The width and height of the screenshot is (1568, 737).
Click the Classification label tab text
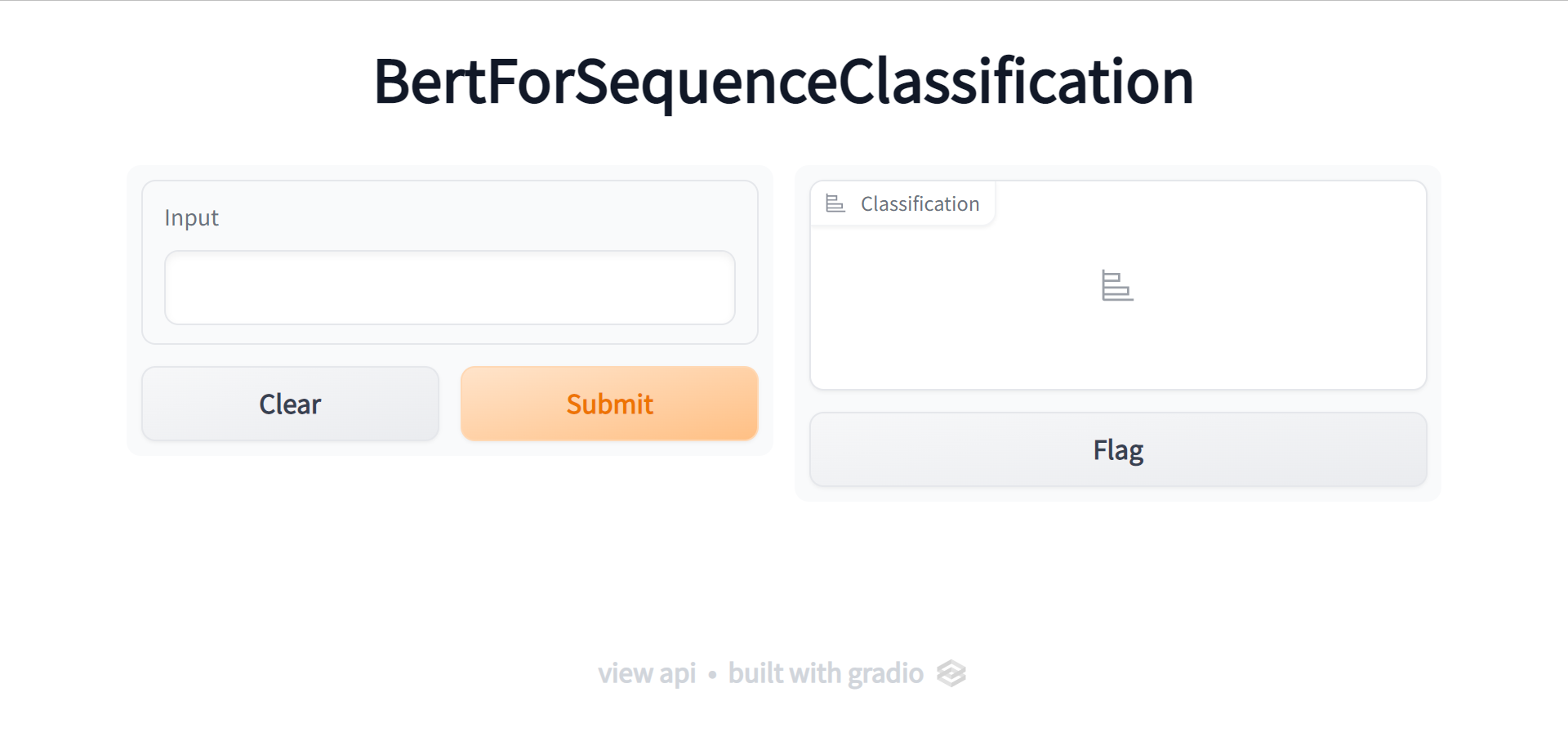[x=920, y=203]
